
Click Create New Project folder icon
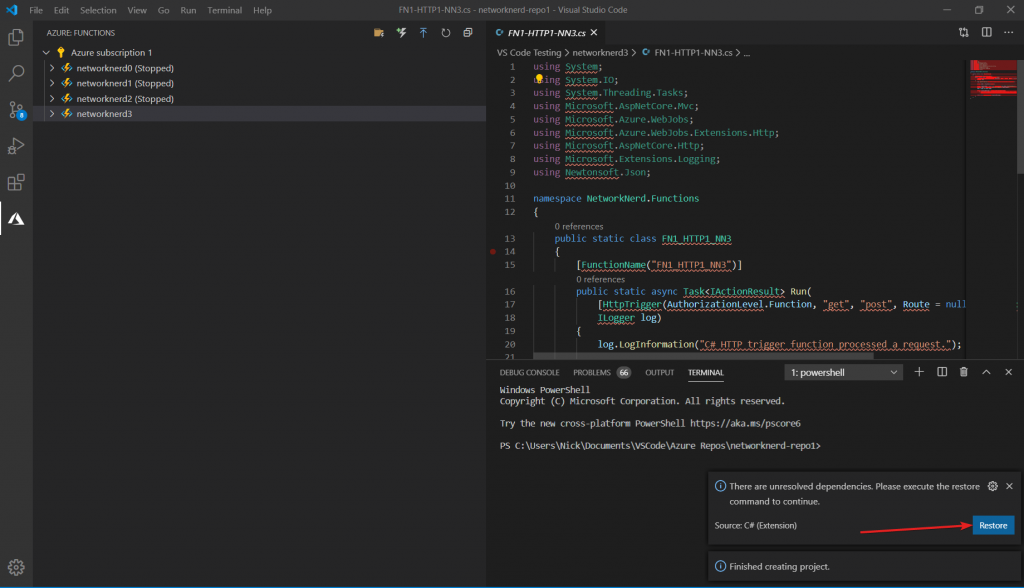[x=379, y=33]
